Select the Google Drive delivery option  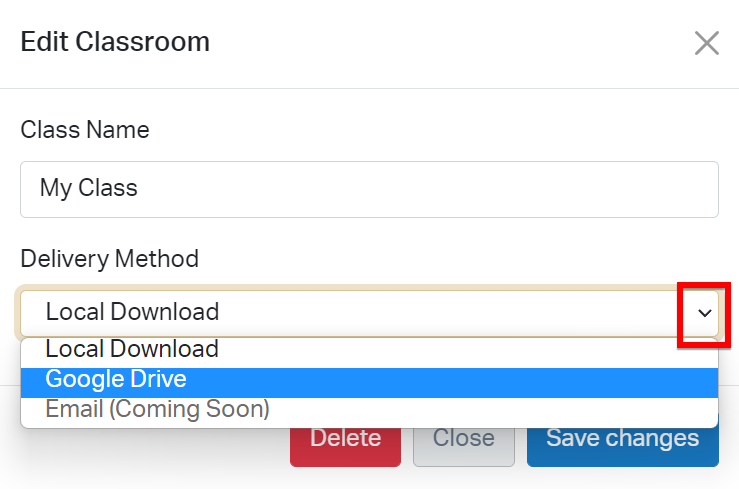(x=116, y=379)
